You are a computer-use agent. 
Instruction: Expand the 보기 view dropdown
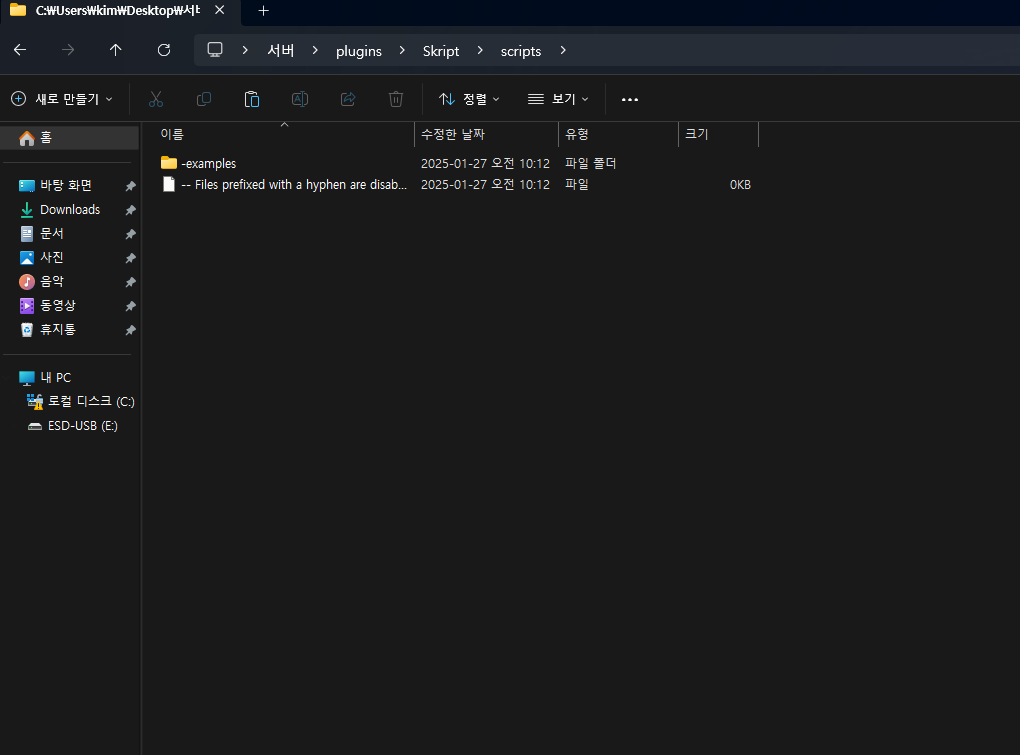pos(558,99)
